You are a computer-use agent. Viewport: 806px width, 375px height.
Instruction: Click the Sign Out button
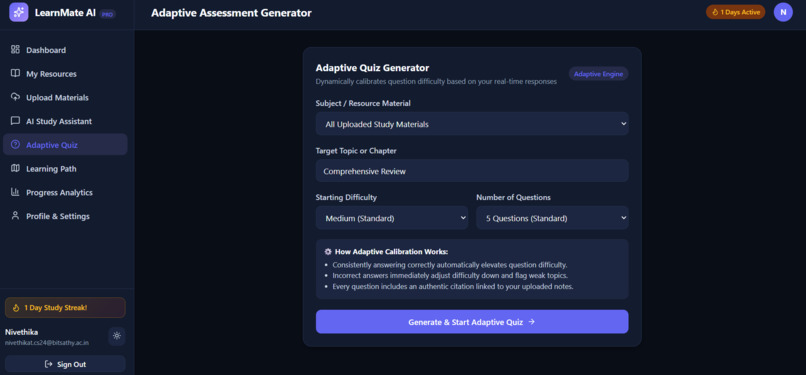[65, 364]
